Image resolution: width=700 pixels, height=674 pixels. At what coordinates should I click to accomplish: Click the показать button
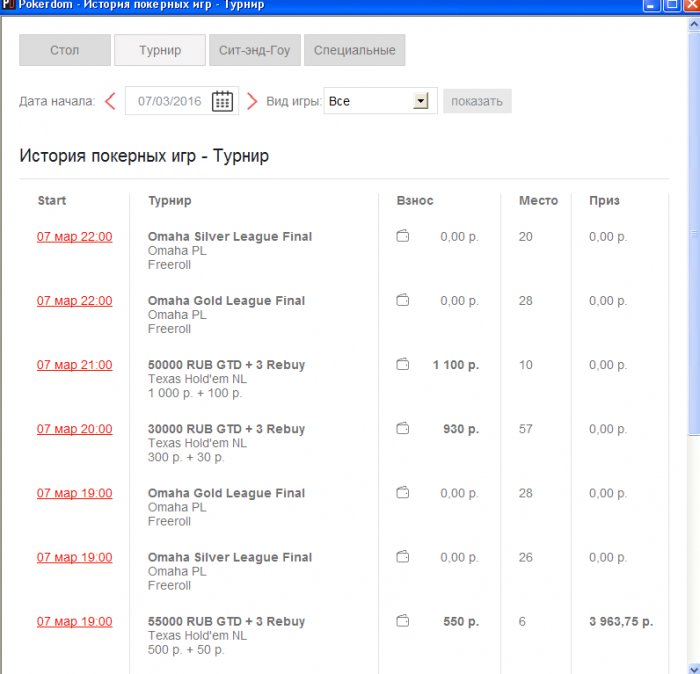coord(477,101)
